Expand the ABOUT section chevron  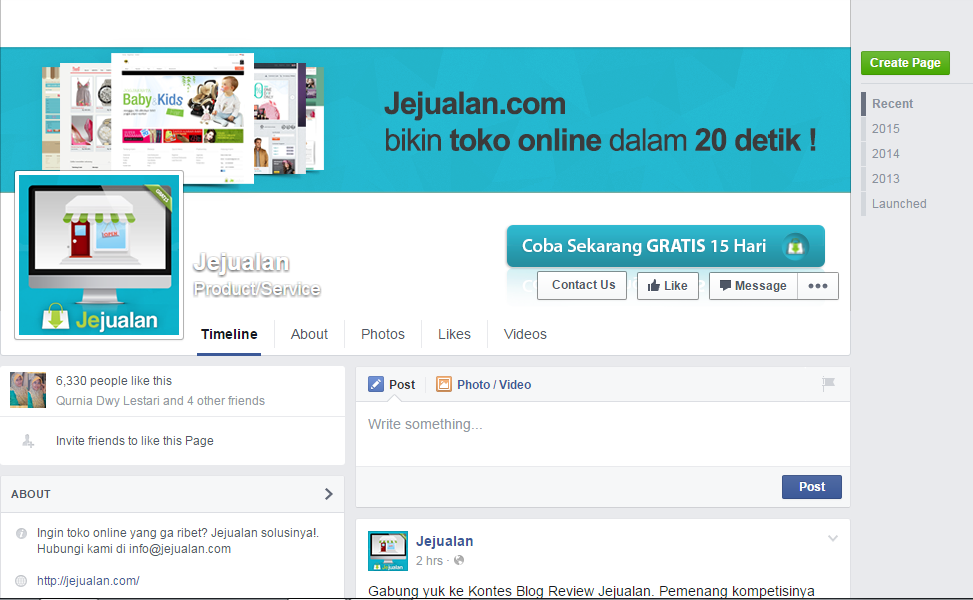click(329, 494)
